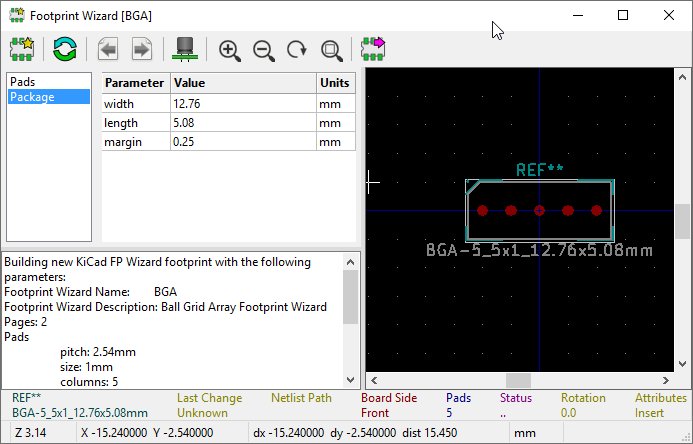Screen dimensions: 693x444
Task: Select the width parameter name cell
Action: (136, 104)
